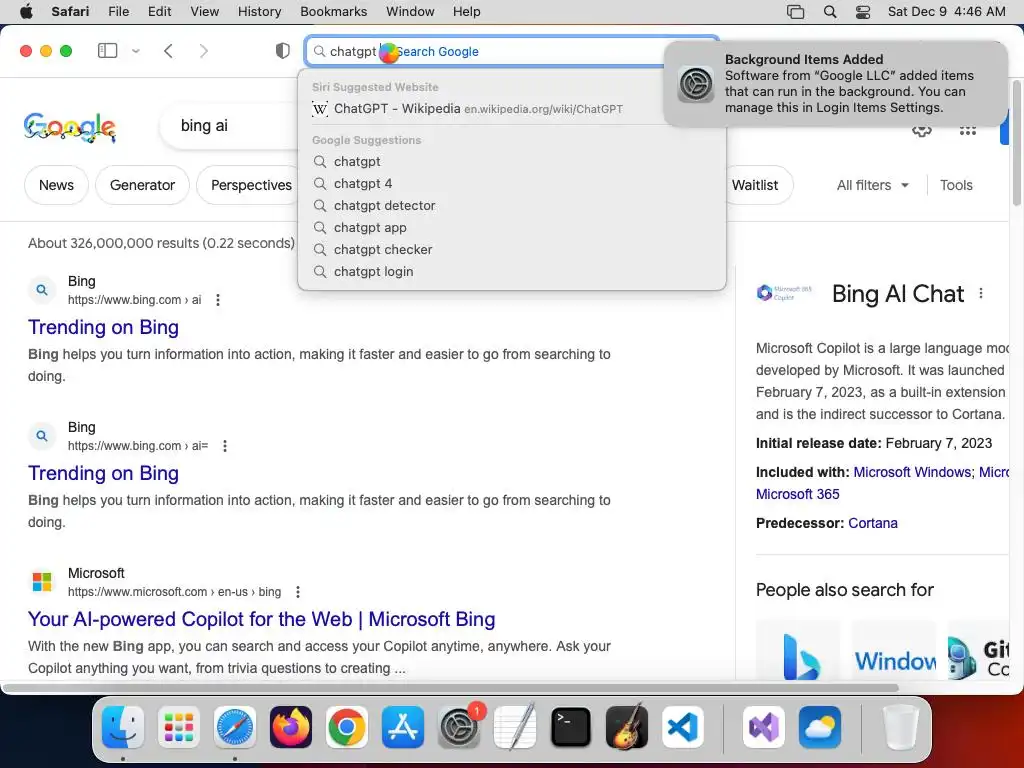The image size is (1024, 768).
Task: Open the second 'Trending on Bing' result
Action: (103, 473)
